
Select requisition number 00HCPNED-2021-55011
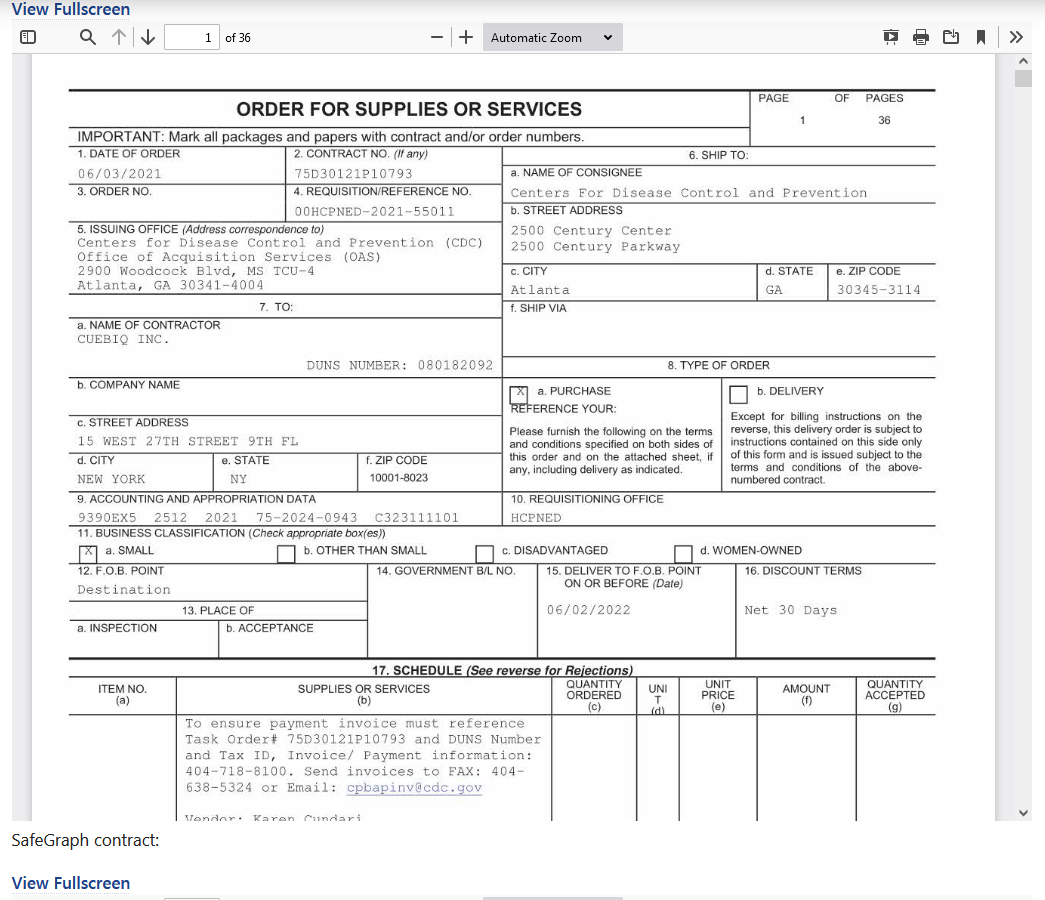[x=375, y=211]
